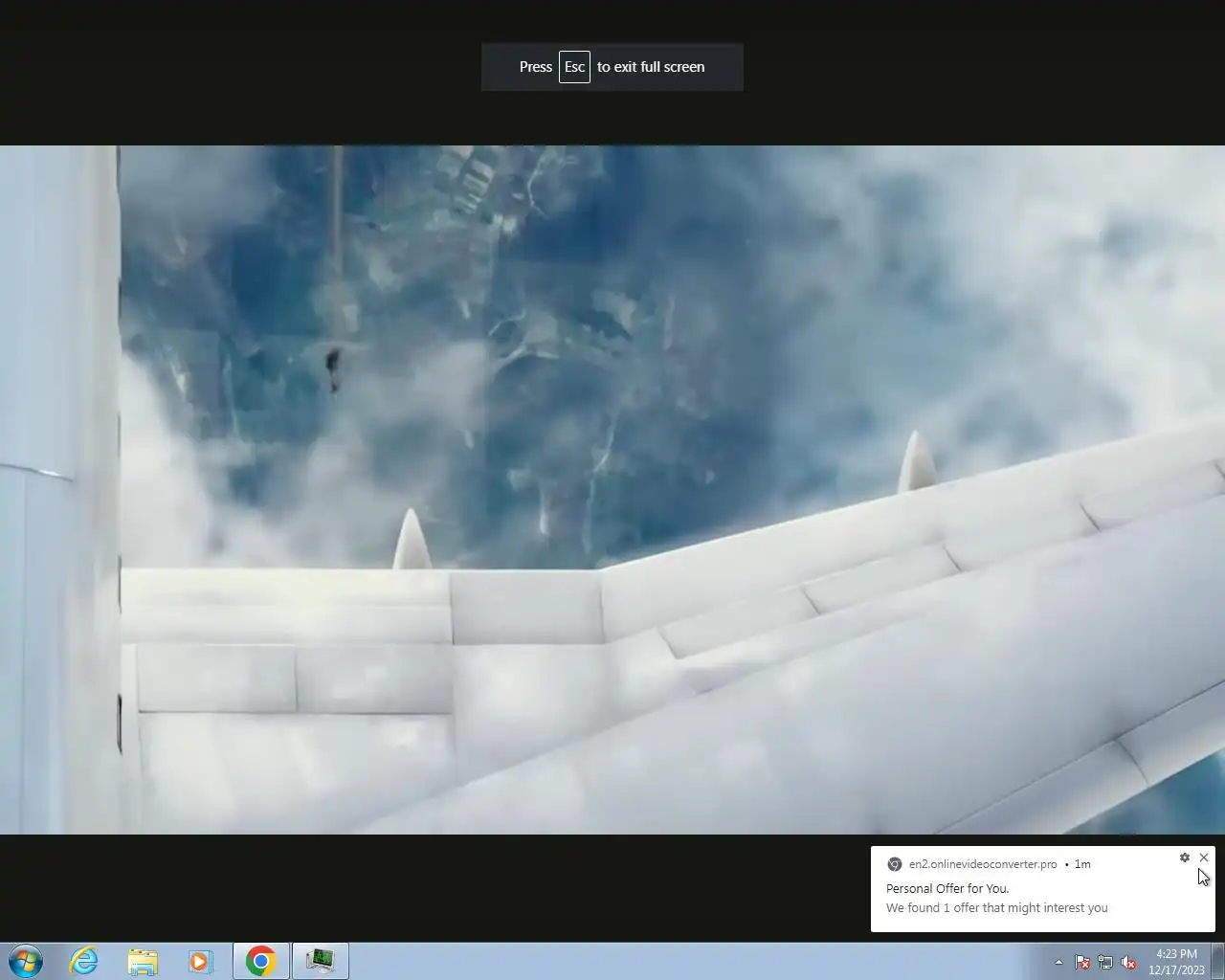The image size is (1225, 980).
Task: Open the 'Personal Offer for You.' notification
Action: (947, 888)
